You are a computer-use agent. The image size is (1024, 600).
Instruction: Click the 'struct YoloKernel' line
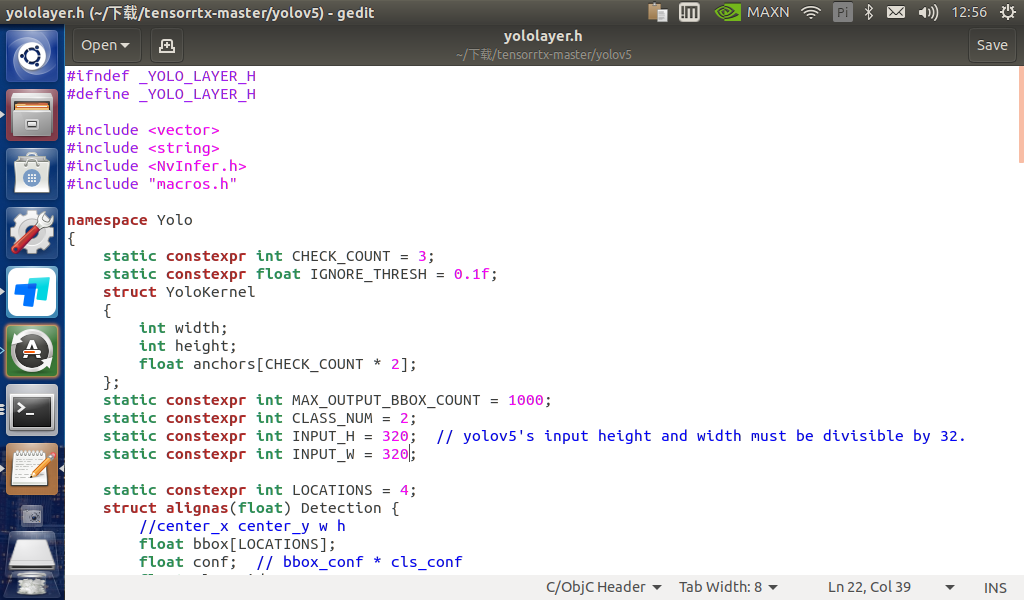[179, 292]
